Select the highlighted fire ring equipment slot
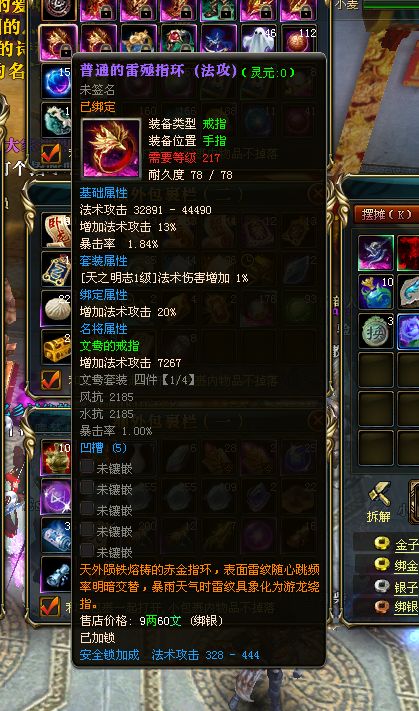 pyautogui.click(x=58, y=42)
